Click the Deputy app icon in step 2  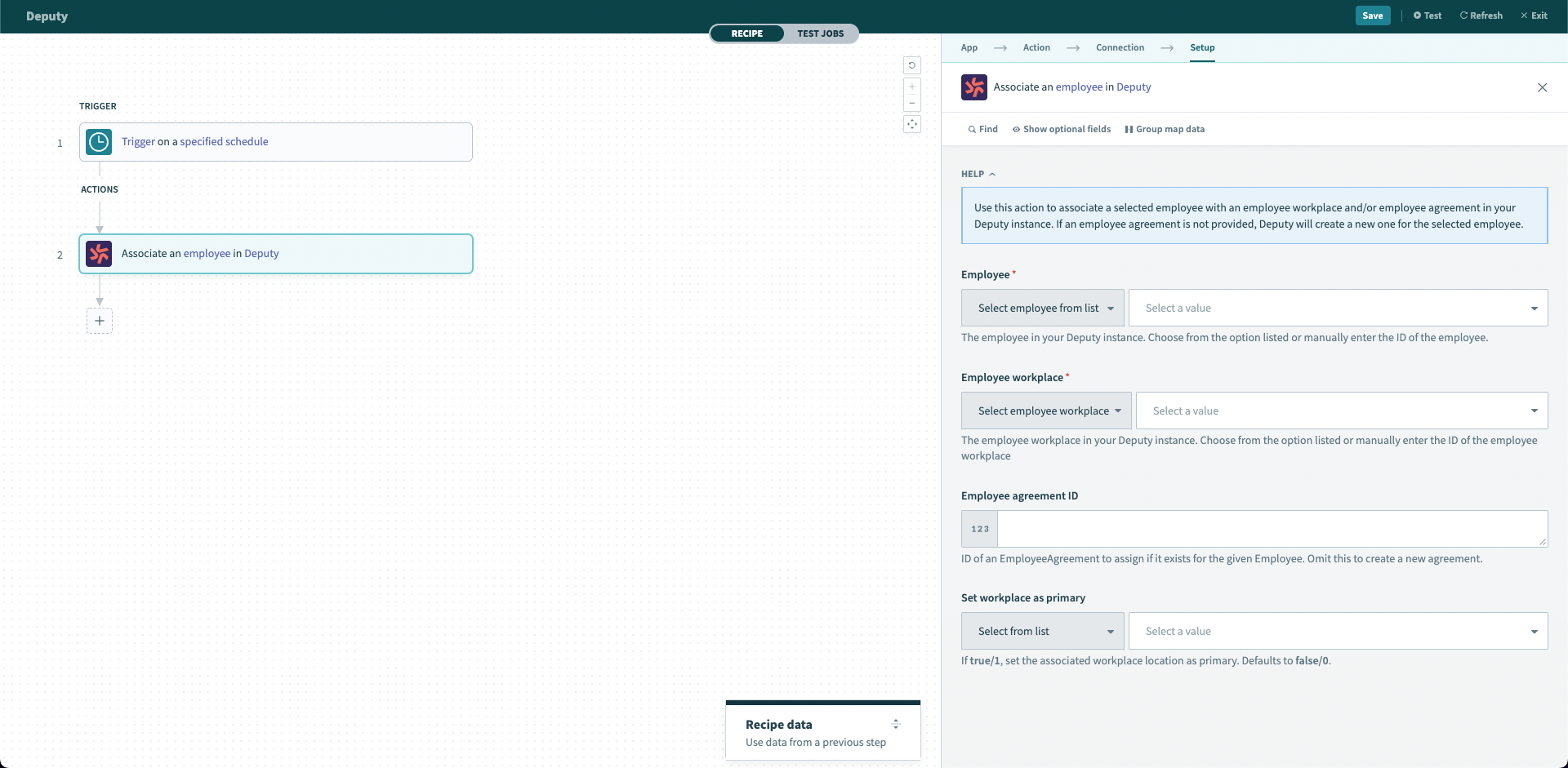tap(99, 254)
